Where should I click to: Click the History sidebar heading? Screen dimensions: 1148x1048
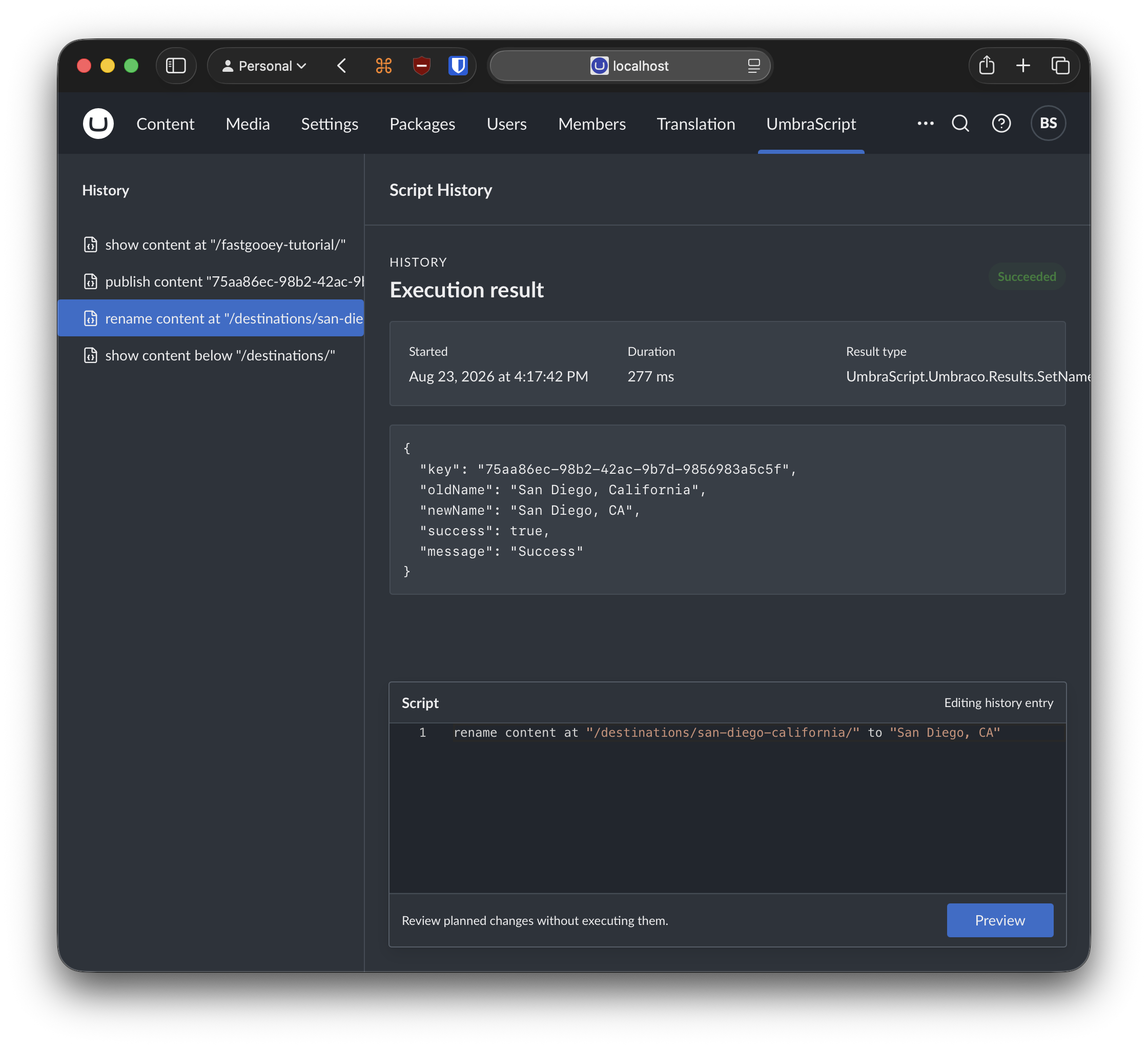106,190
